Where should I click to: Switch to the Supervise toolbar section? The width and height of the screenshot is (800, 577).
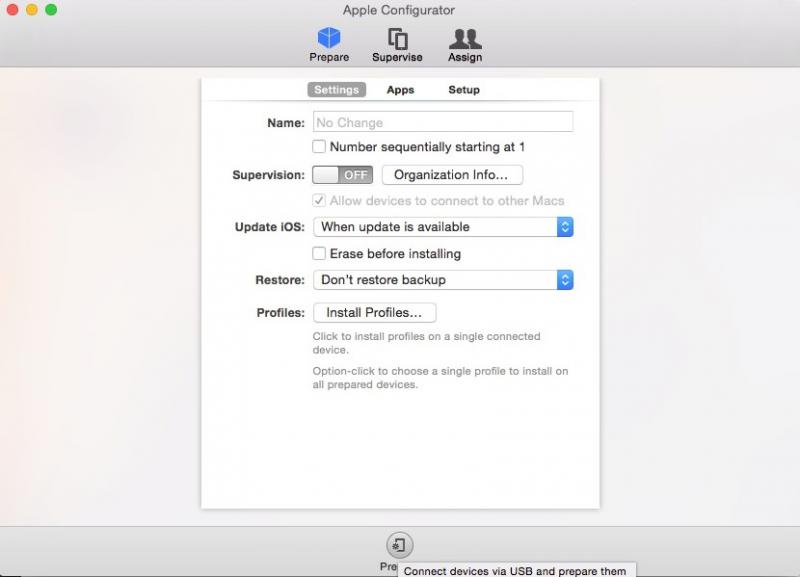[x=397, y=45]
